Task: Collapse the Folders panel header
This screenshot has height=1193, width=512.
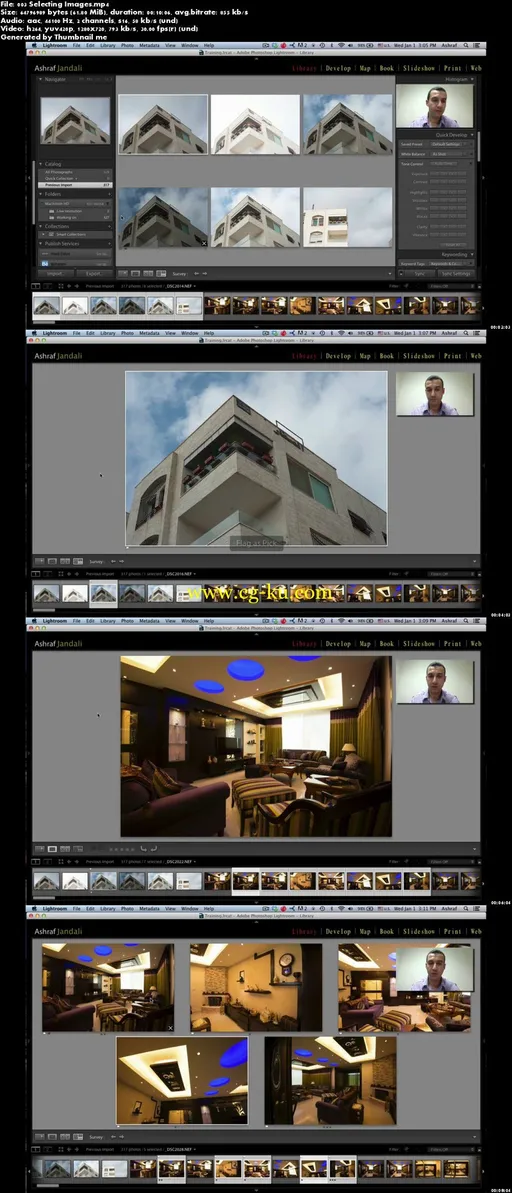Action: [75, 194]
